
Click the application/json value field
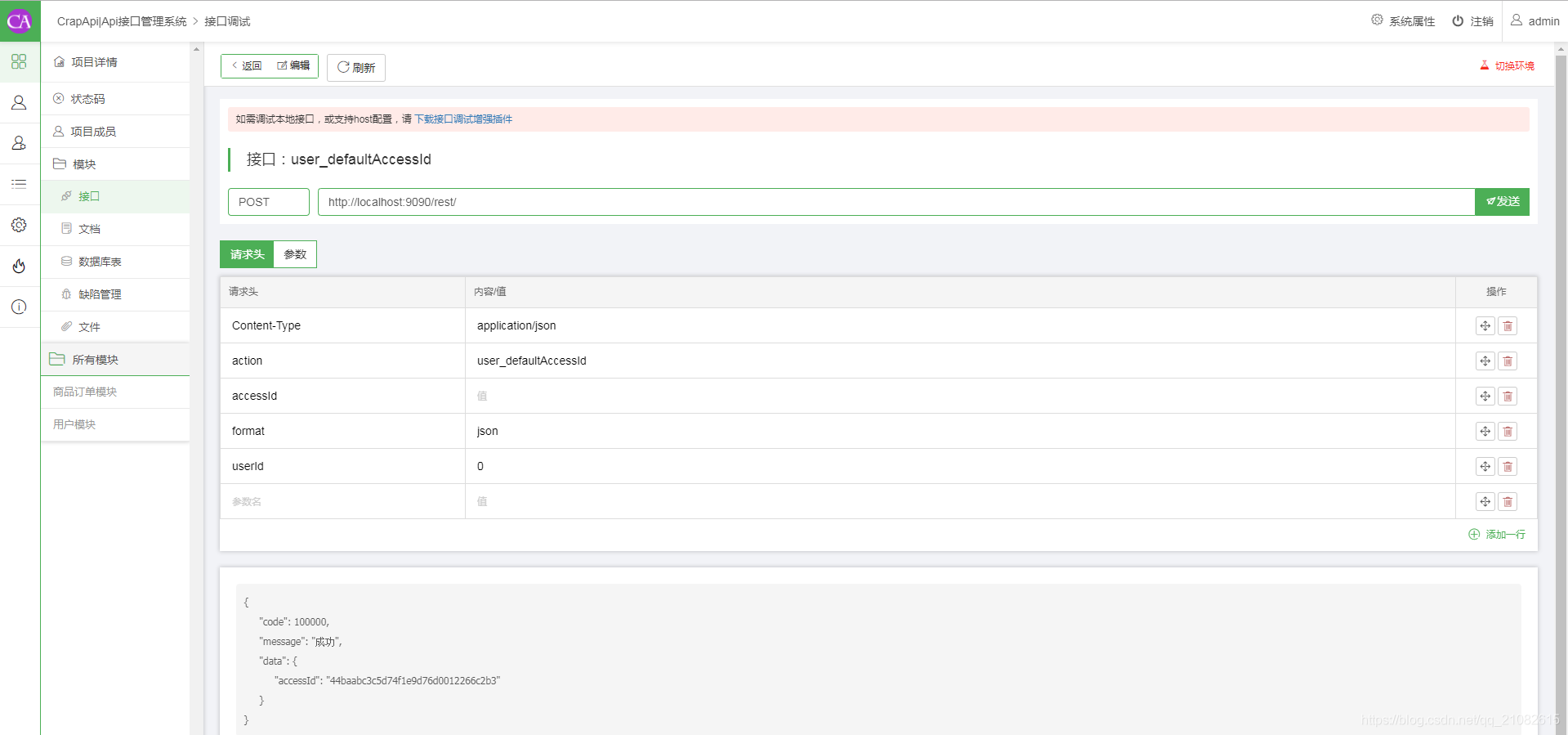tap(960, 325)
